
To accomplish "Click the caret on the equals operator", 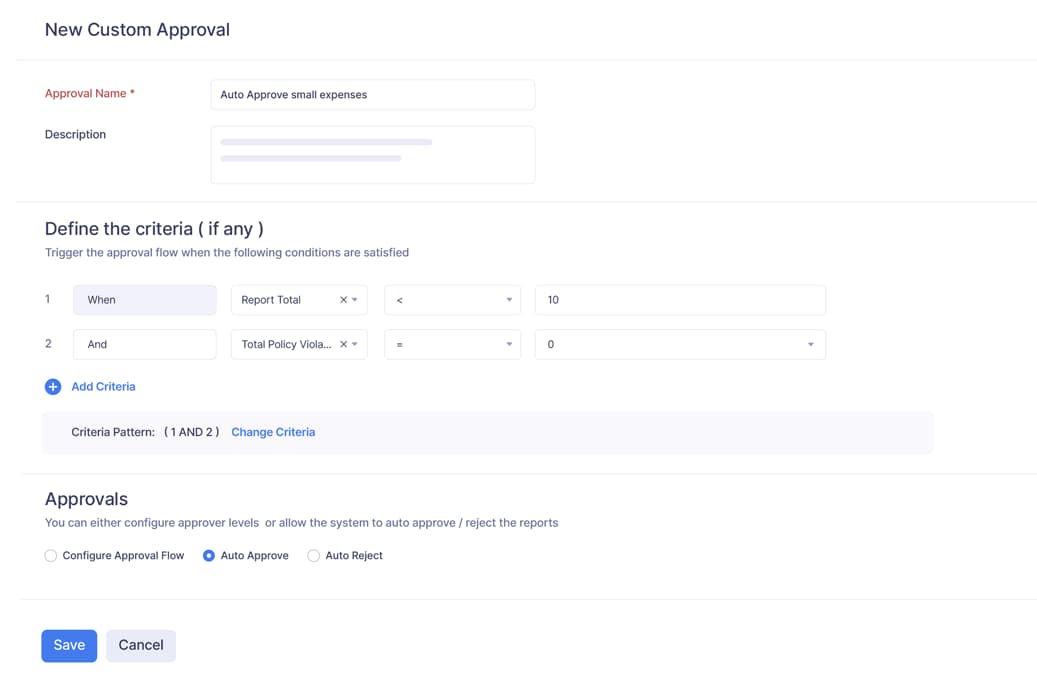I will click(x=508, y=344).
